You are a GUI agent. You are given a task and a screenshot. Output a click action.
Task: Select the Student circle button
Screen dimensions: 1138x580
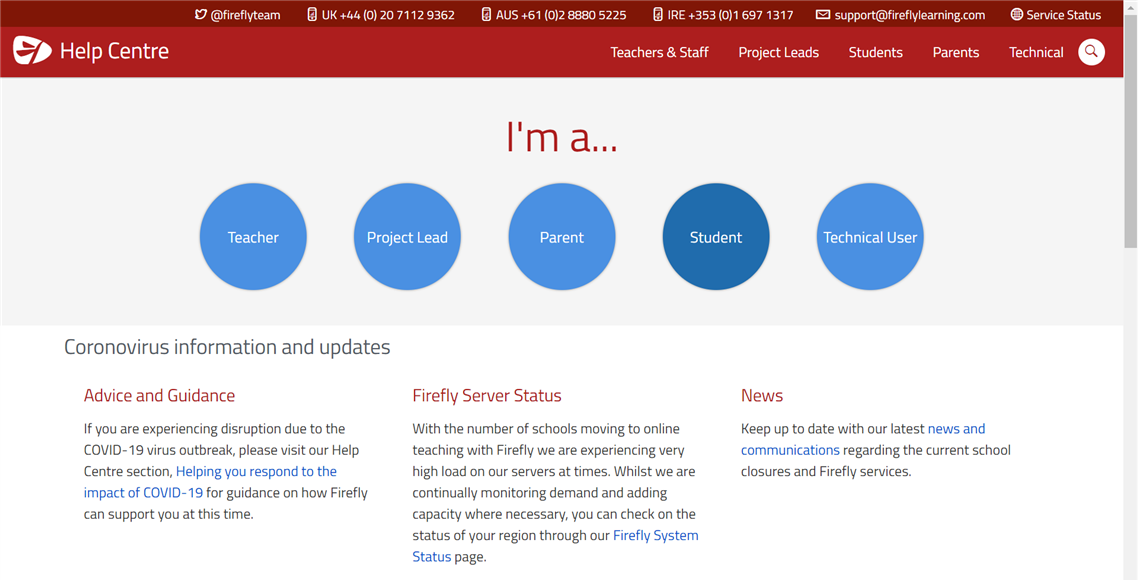click(716, 237)
